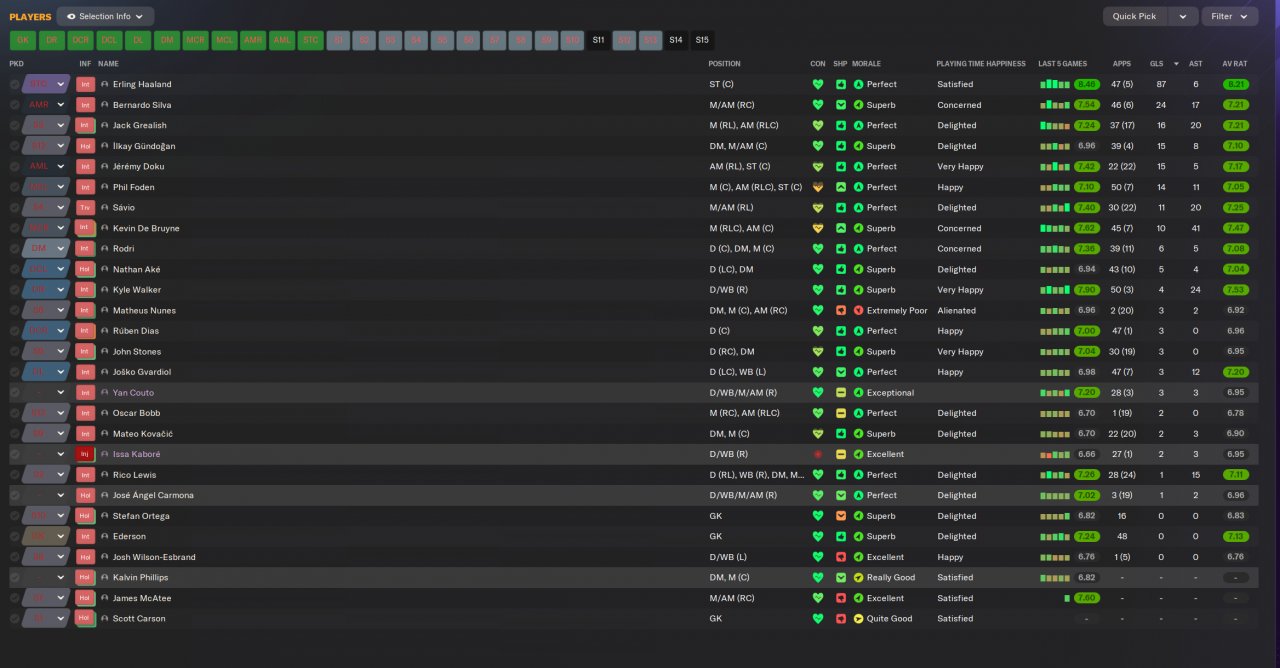Open Rodri's DM position dropdown

[60, 248]
